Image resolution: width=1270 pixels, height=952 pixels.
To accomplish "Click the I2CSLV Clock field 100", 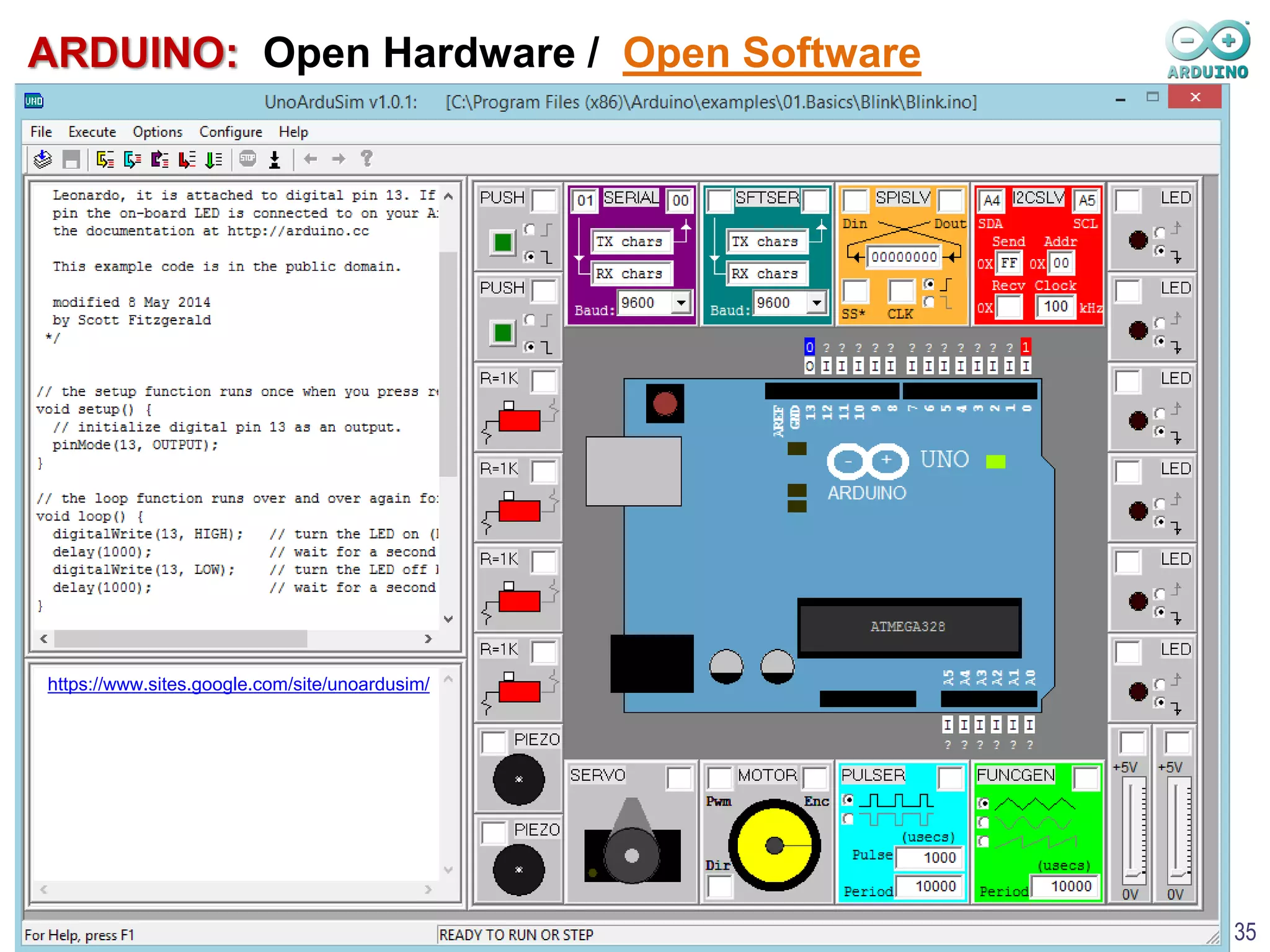I will pyautogui.click(x=1055, y=306).
